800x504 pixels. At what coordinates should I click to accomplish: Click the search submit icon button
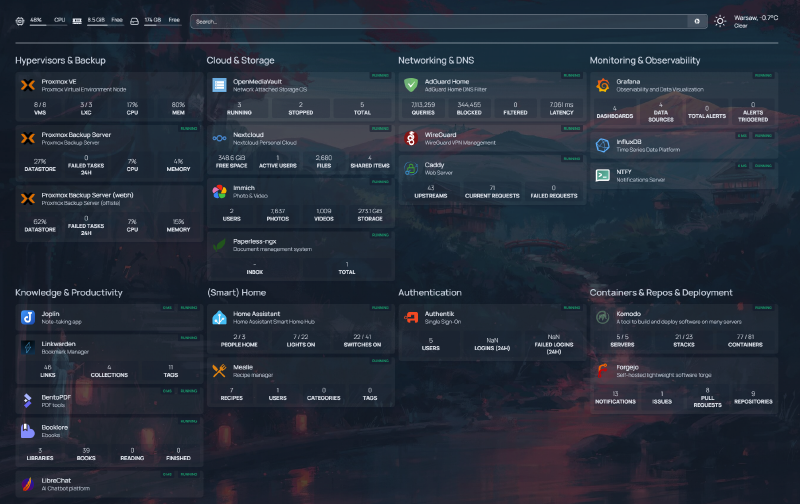697,21
